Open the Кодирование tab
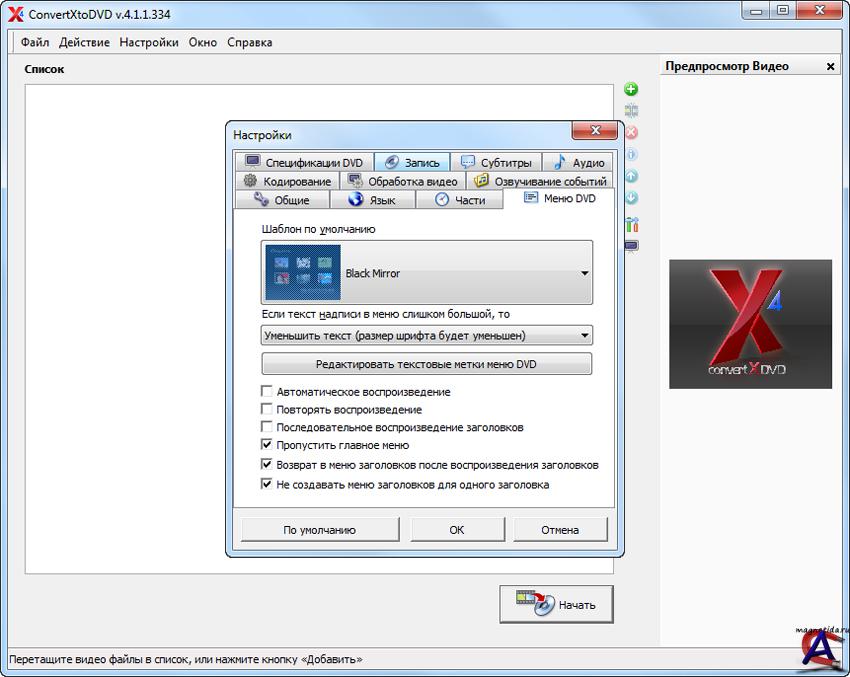 (x=288, y=182)
